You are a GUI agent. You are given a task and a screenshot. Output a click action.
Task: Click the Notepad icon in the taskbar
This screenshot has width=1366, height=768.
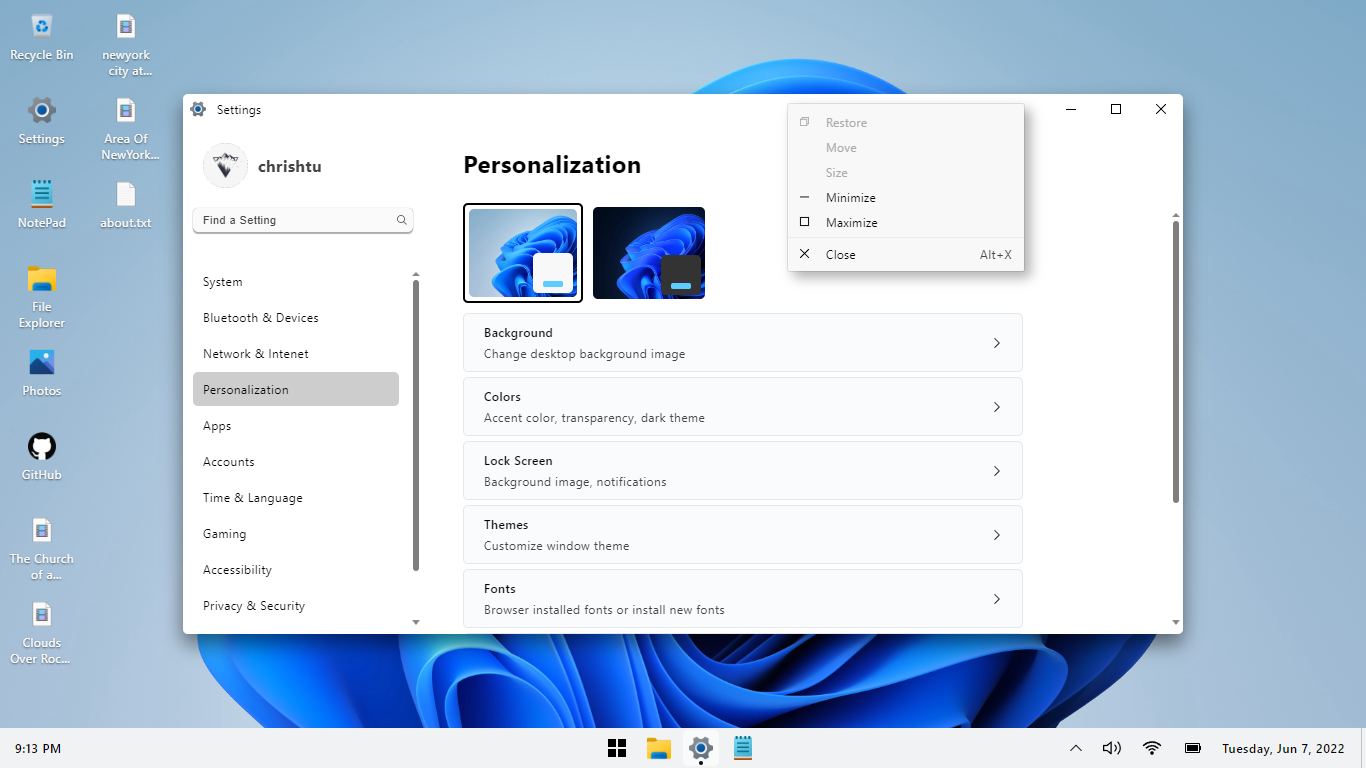pyautogui.click(x=742, y=748)
